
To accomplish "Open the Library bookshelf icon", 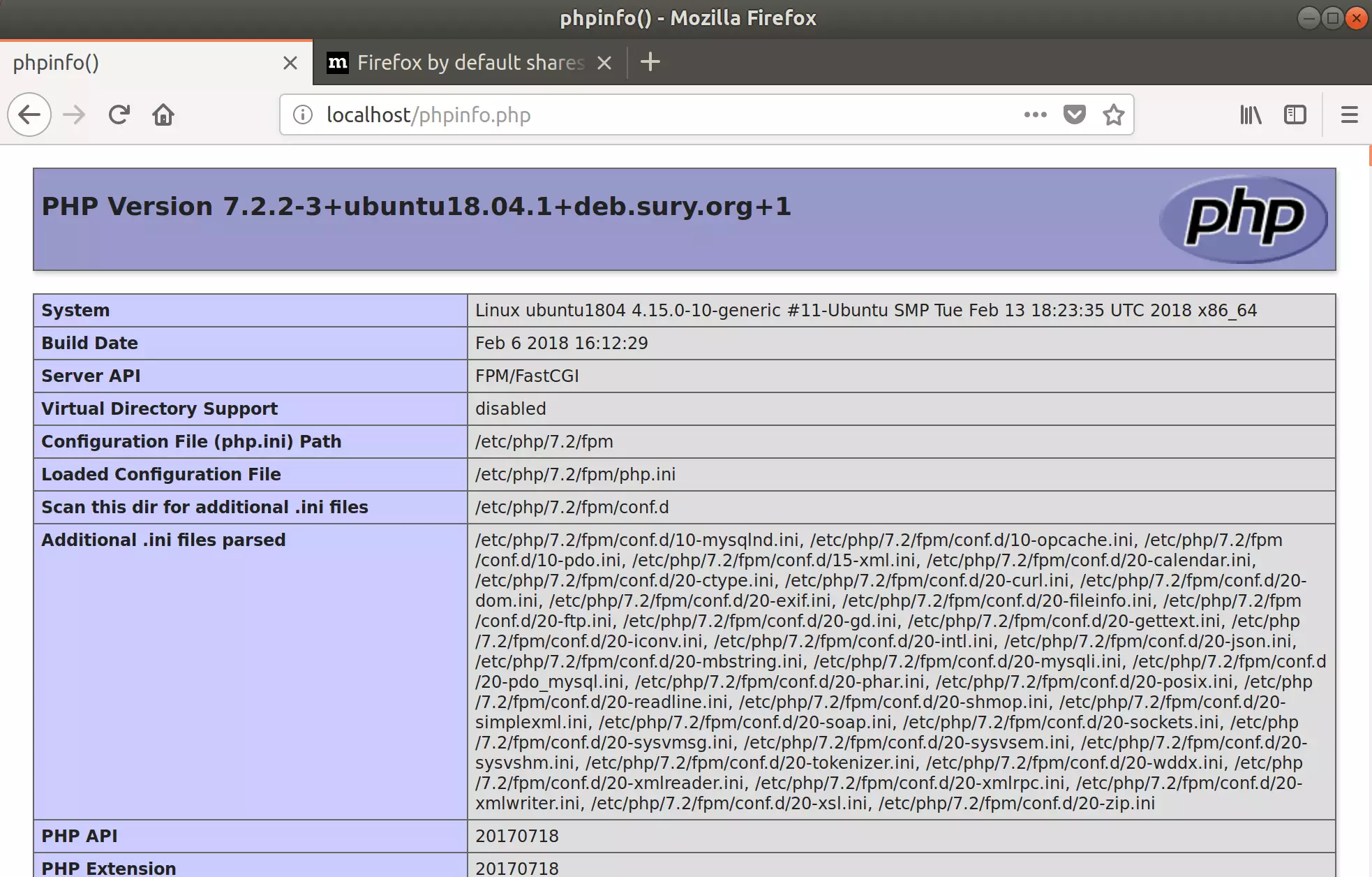I will coord(1251,115).
